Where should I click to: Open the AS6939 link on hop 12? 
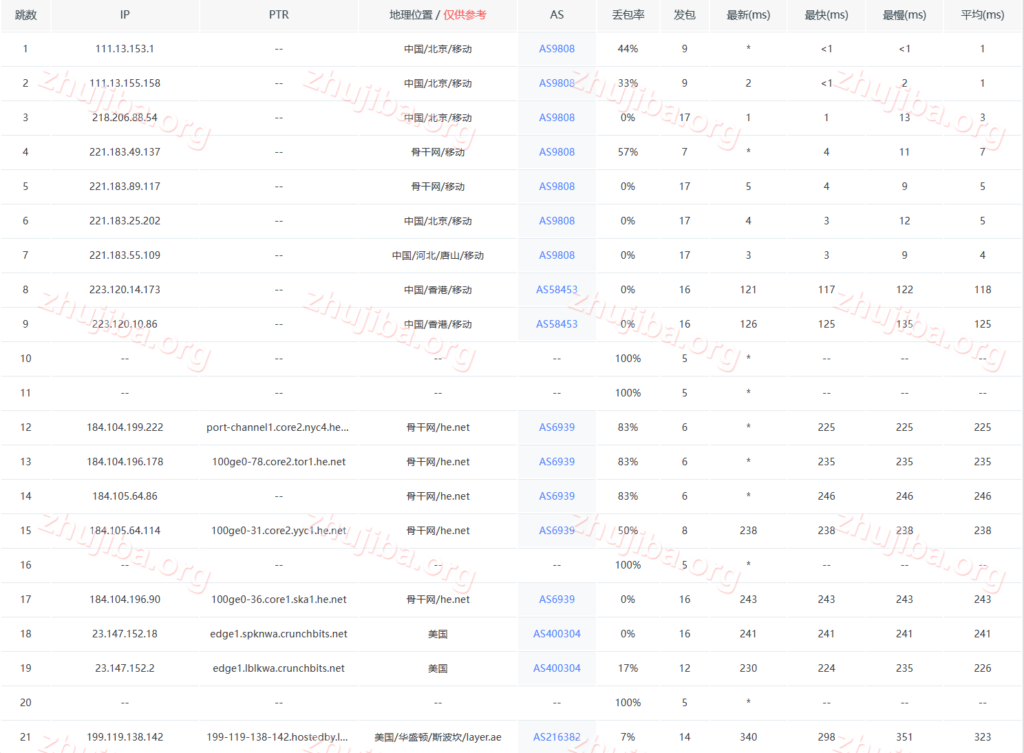pyautogui.click(x=556, y=427)
